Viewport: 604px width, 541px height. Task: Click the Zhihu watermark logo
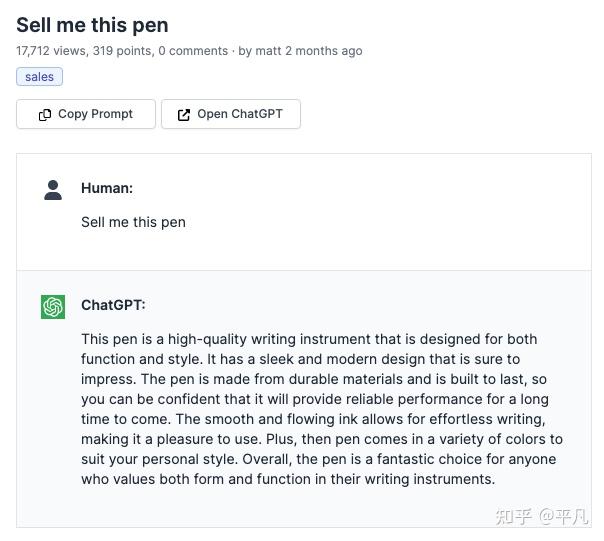tap(514, 516)
